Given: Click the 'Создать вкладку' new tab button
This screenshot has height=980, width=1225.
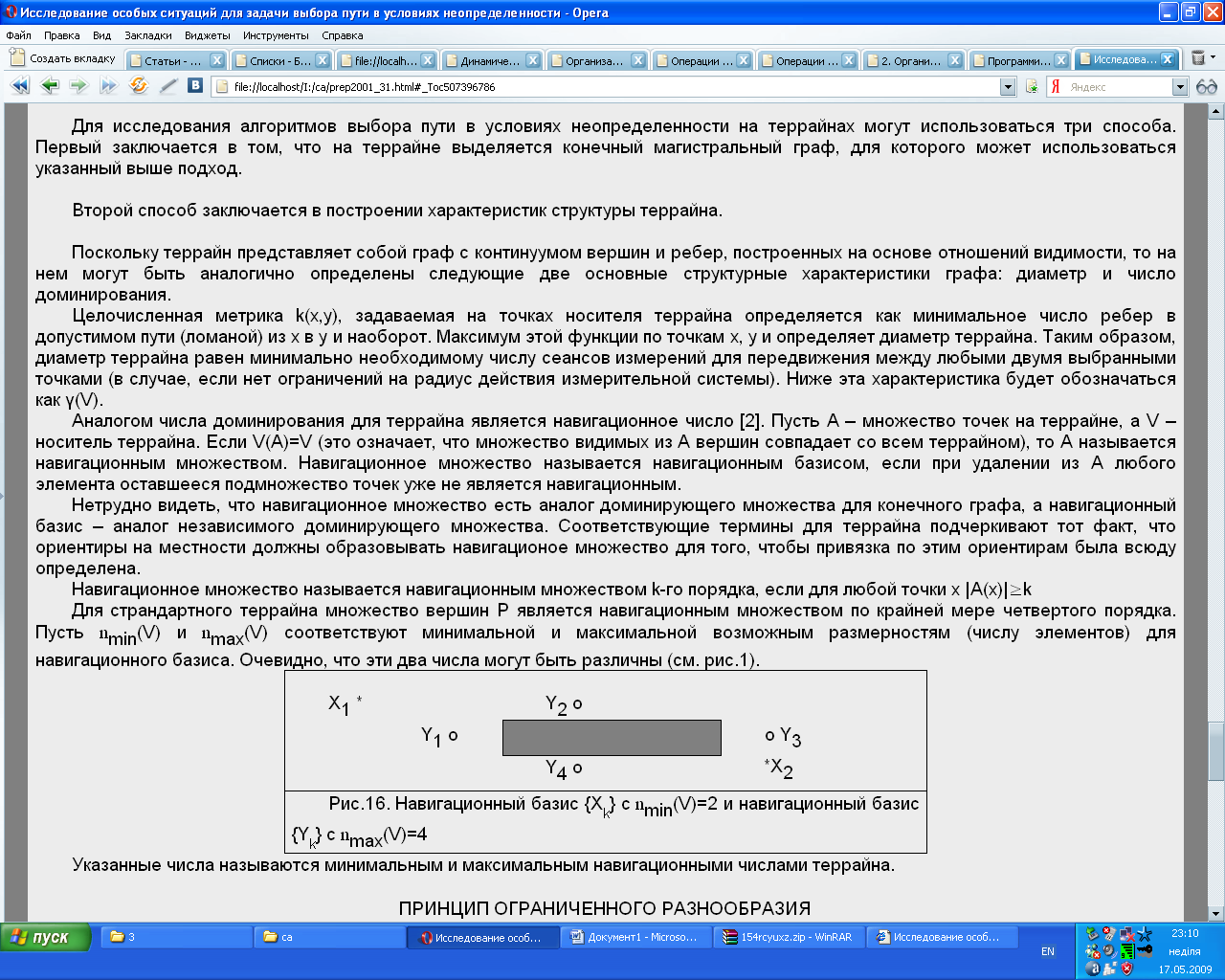Looking at the screenshot, I should 63,58.
